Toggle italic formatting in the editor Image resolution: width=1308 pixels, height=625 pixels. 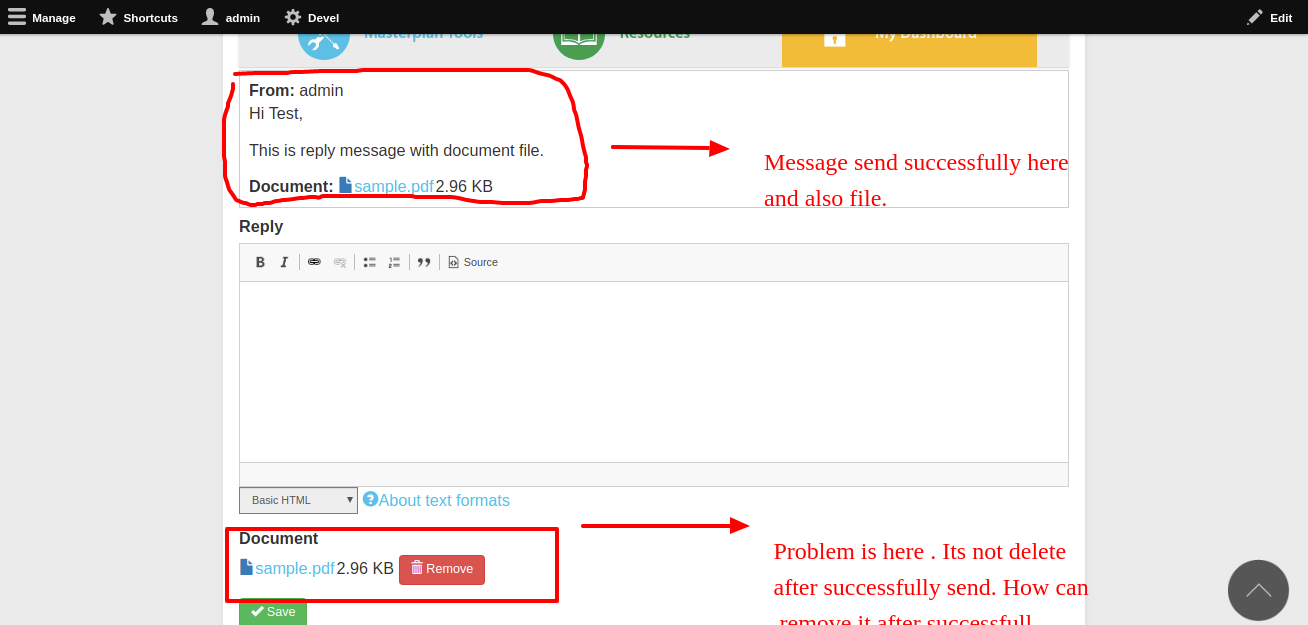pyautogui.click(x=284, y=261)
